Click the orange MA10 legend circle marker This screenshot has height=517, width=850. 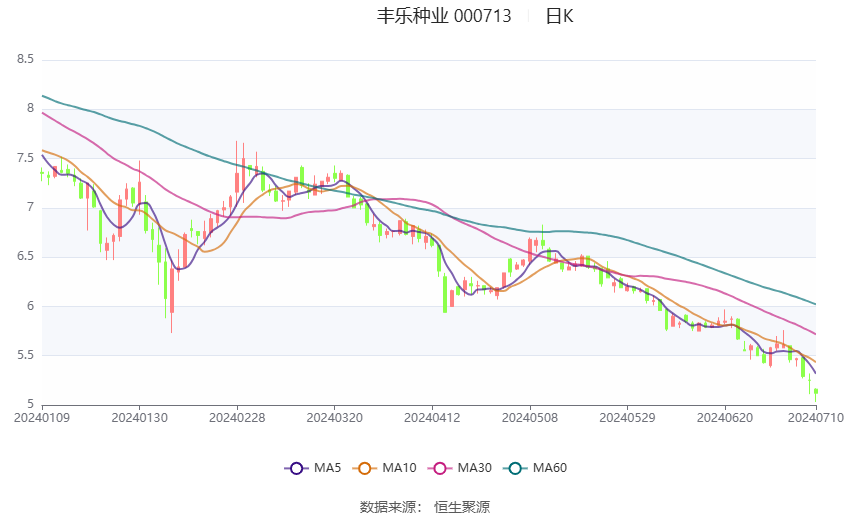(x=365, y=467)
